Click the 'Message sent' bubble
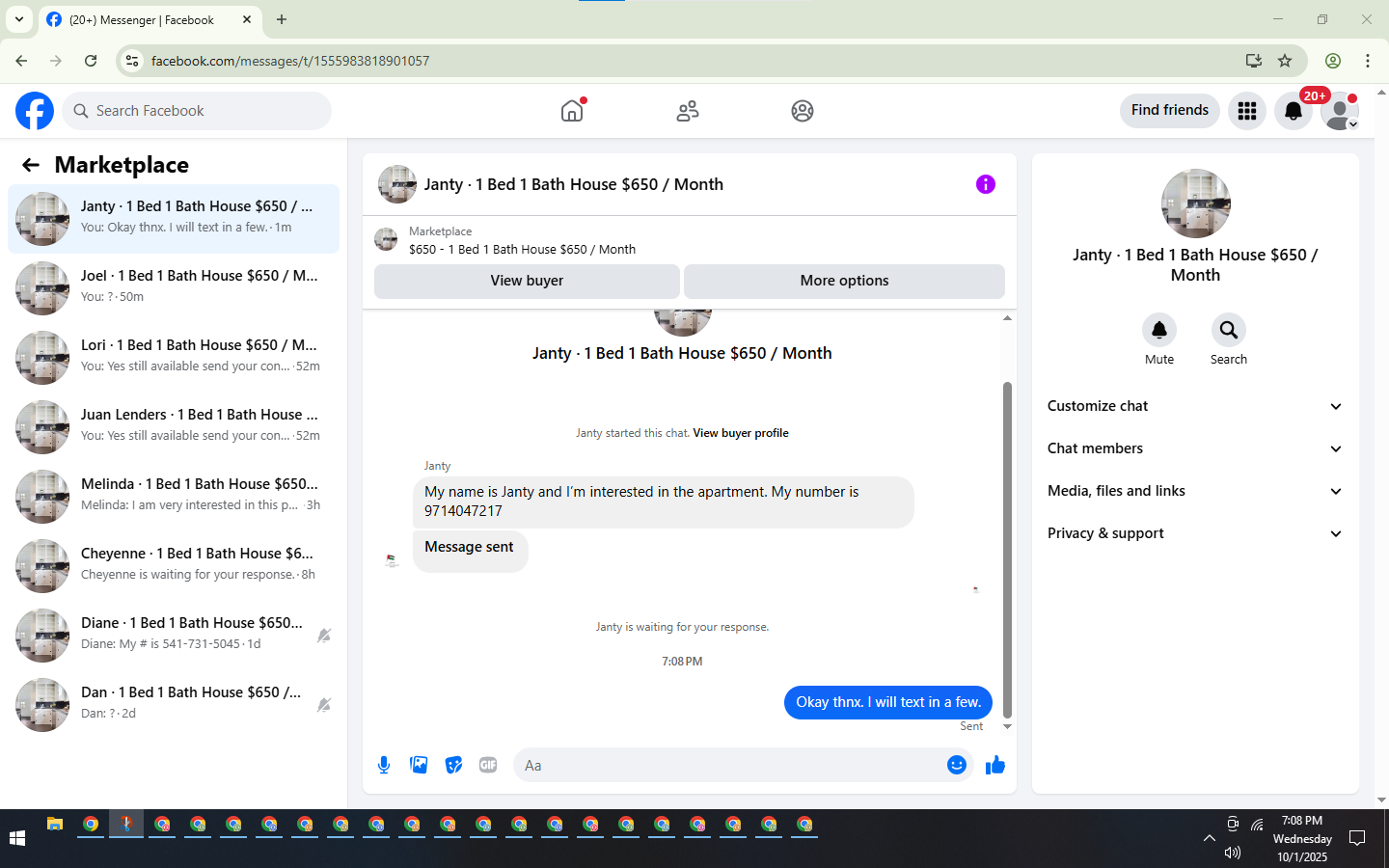The width and height of the screenshot is (1389, 868). 470,551
